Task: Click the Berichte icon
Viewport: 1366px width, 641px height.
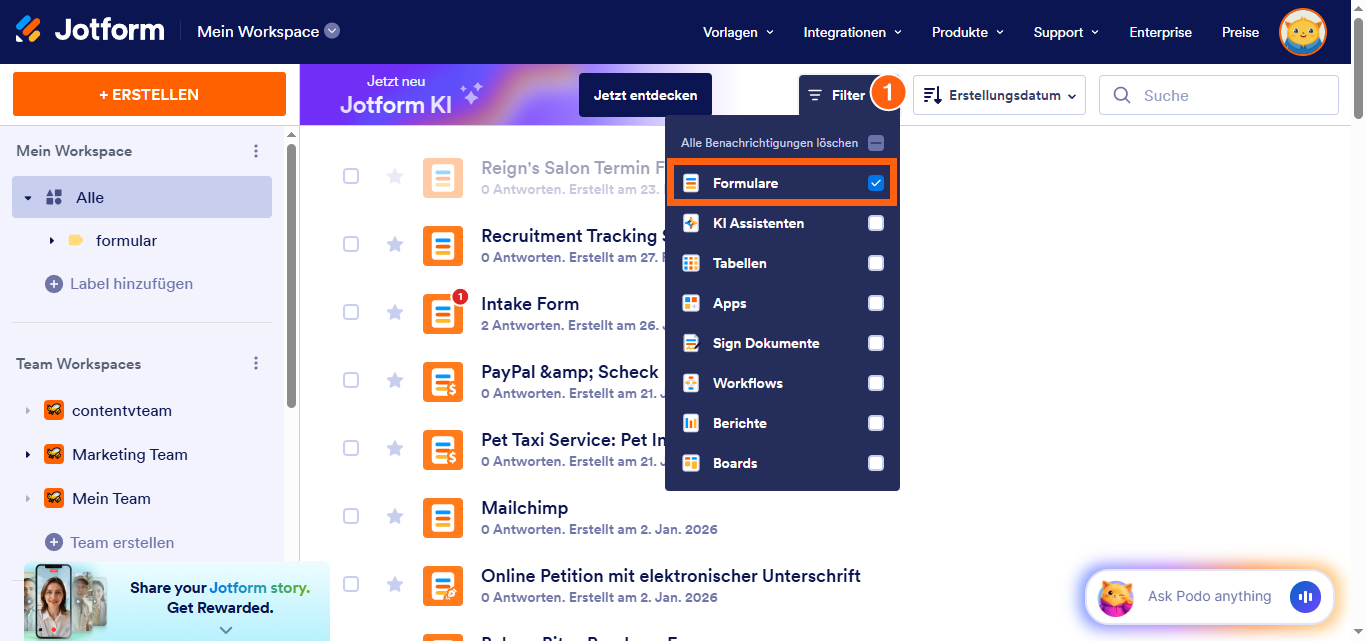Action: click(x=690, y=422)
